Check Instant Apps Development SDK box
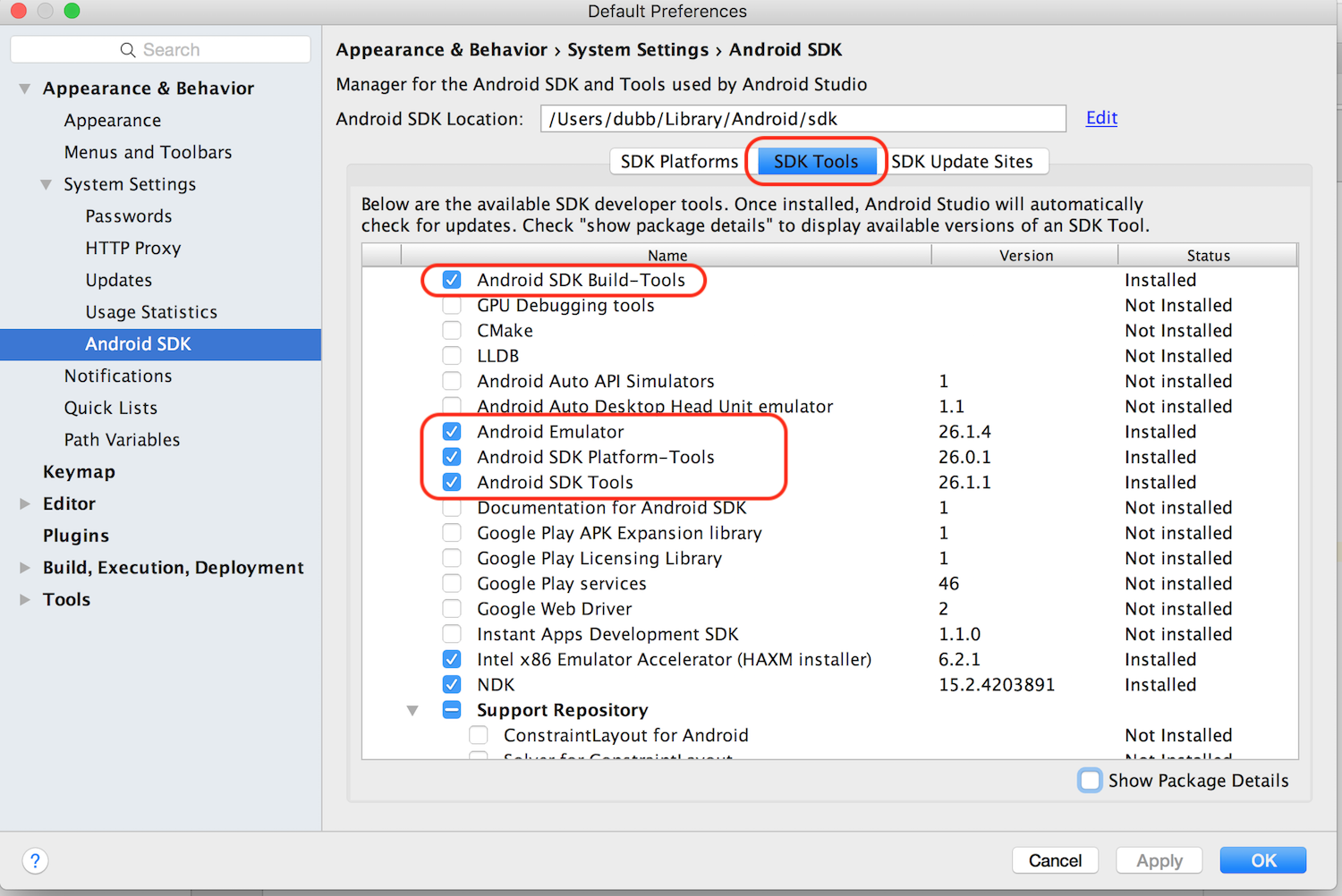The height and width of the screenshot is (896, 1342). pyautogui.click(x=452, y=634)
